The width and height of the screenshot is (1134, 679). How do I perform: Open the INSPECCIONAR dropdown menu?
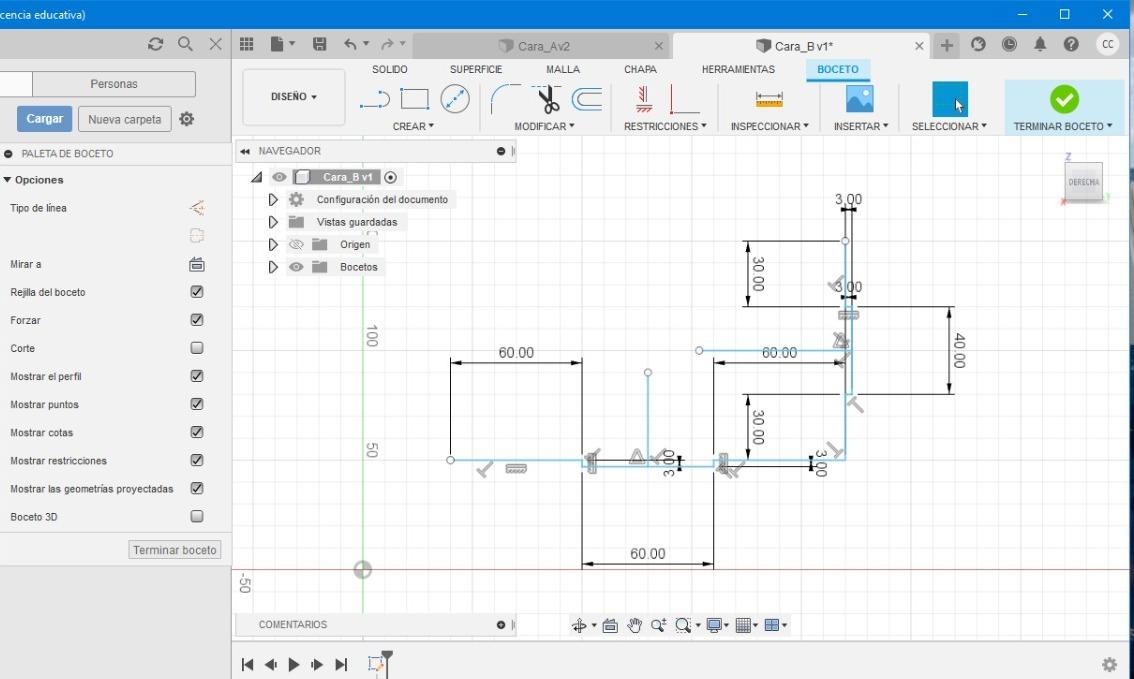coord(770,126)
